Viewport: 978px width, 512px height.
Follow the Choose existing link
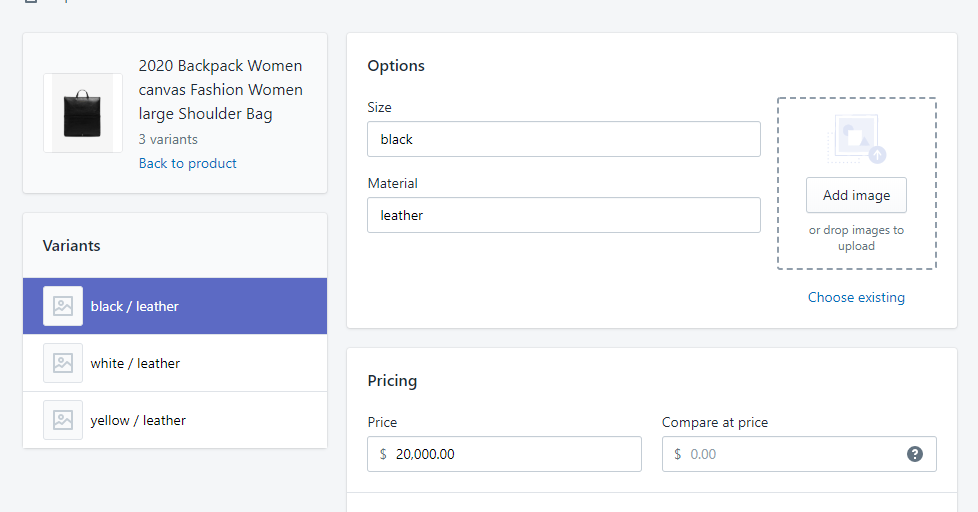pos(856,297)
